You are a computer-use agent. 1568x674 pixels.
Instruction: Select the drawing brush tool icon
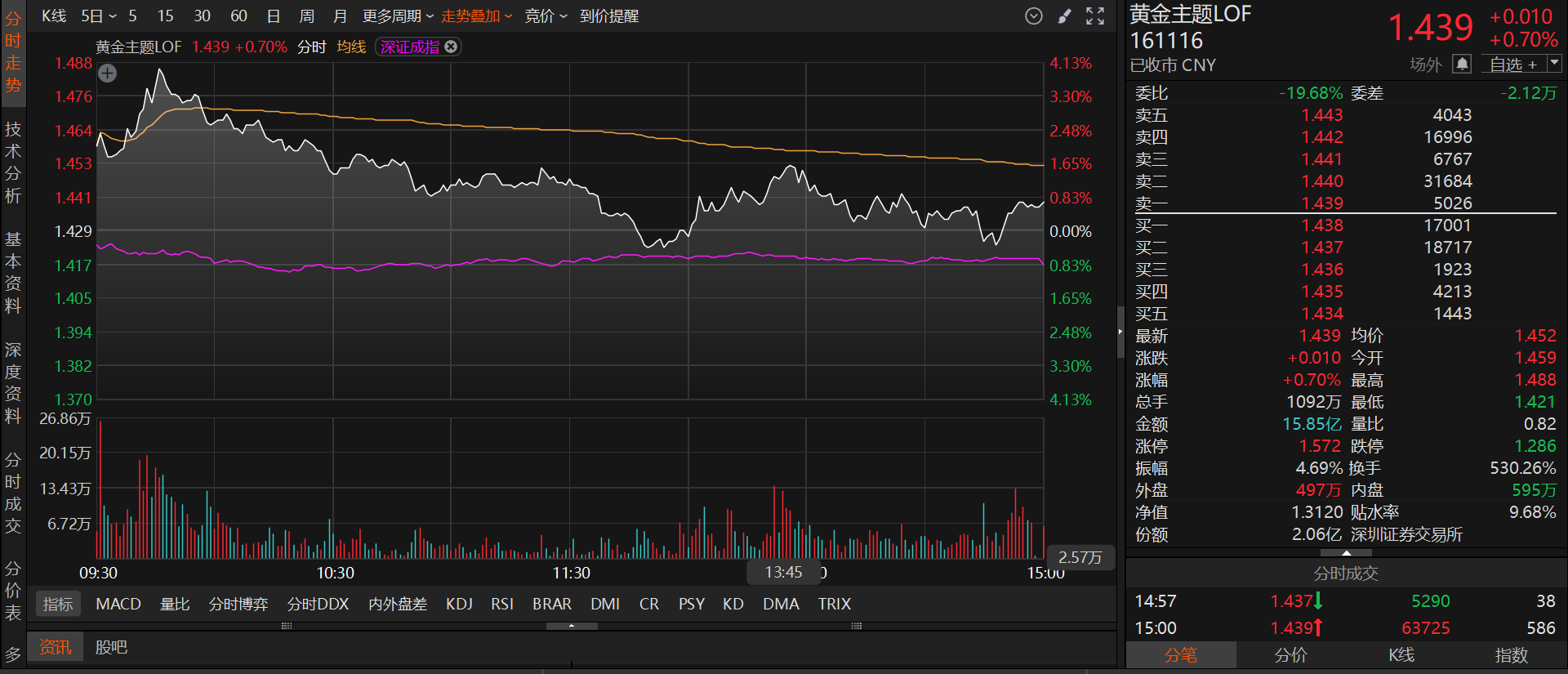[x=1064, y=16]
